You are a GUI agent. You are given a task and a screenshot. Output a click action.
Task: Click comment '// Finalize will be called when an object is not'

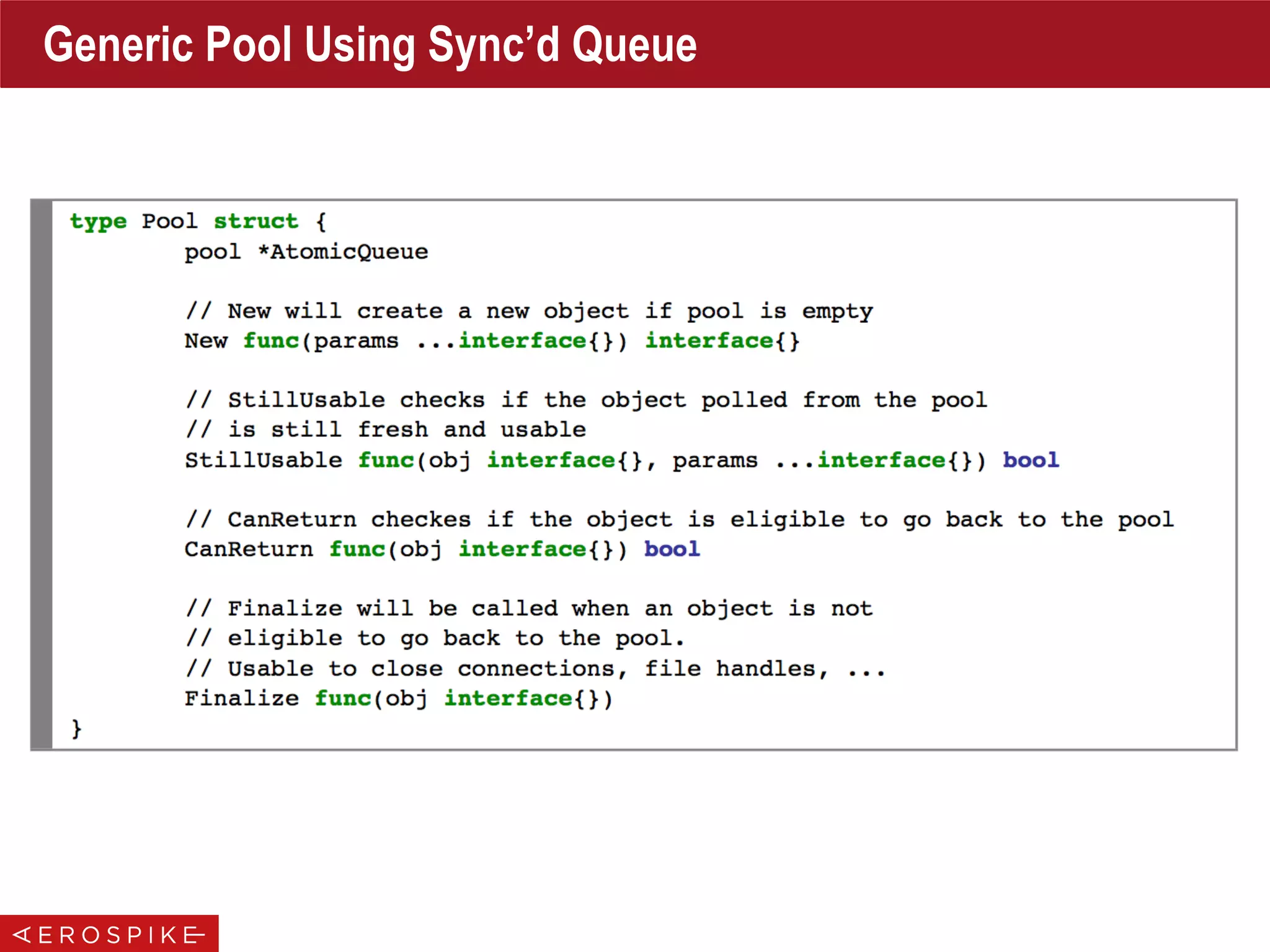coord(529,609)
